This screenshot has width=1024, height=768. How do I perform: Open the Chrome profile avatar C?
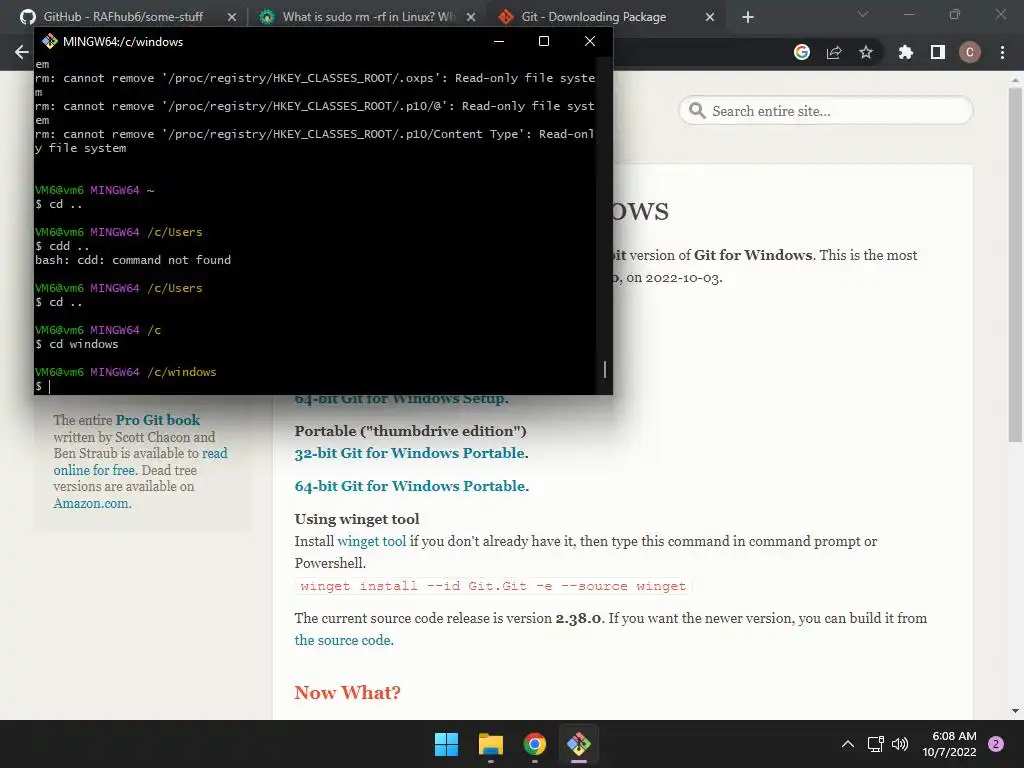click(970, 52)
